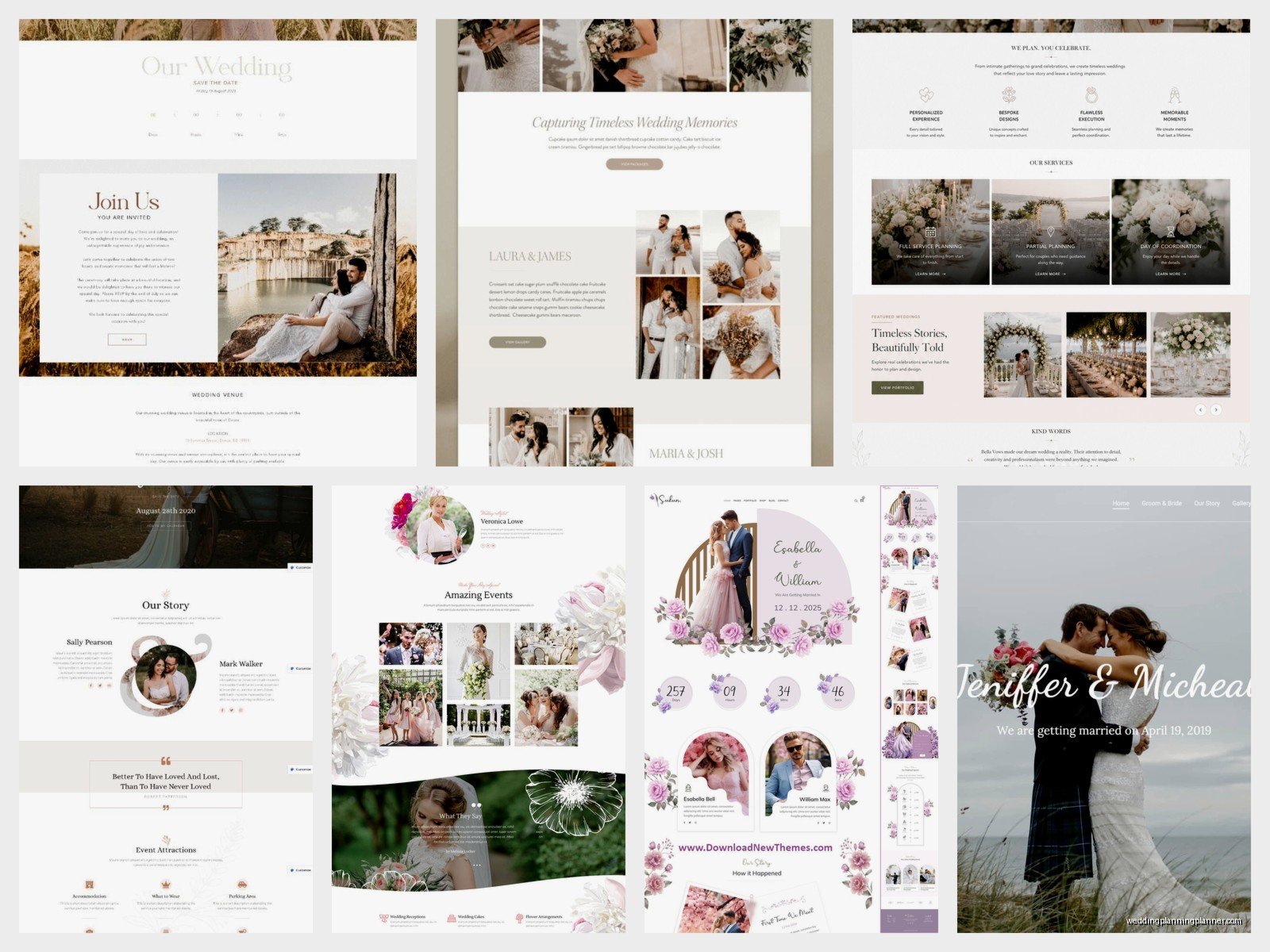This screenshot has width=1270, height=952.
Task: Click the Wedding Cakes icon
Action: (452, 918)
